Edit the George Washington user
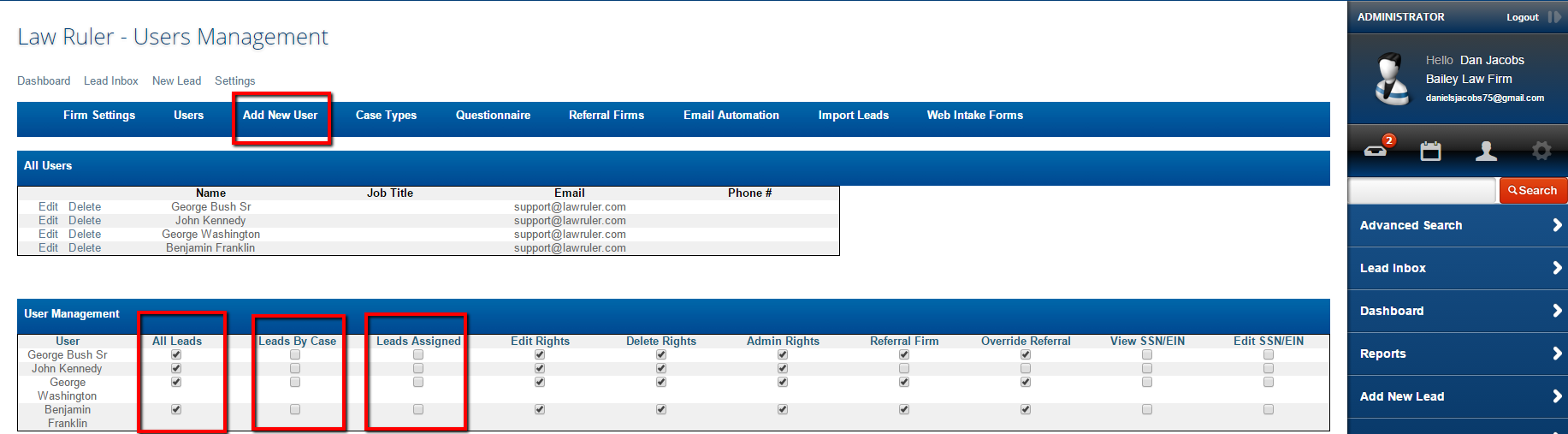 coord(48,234)
